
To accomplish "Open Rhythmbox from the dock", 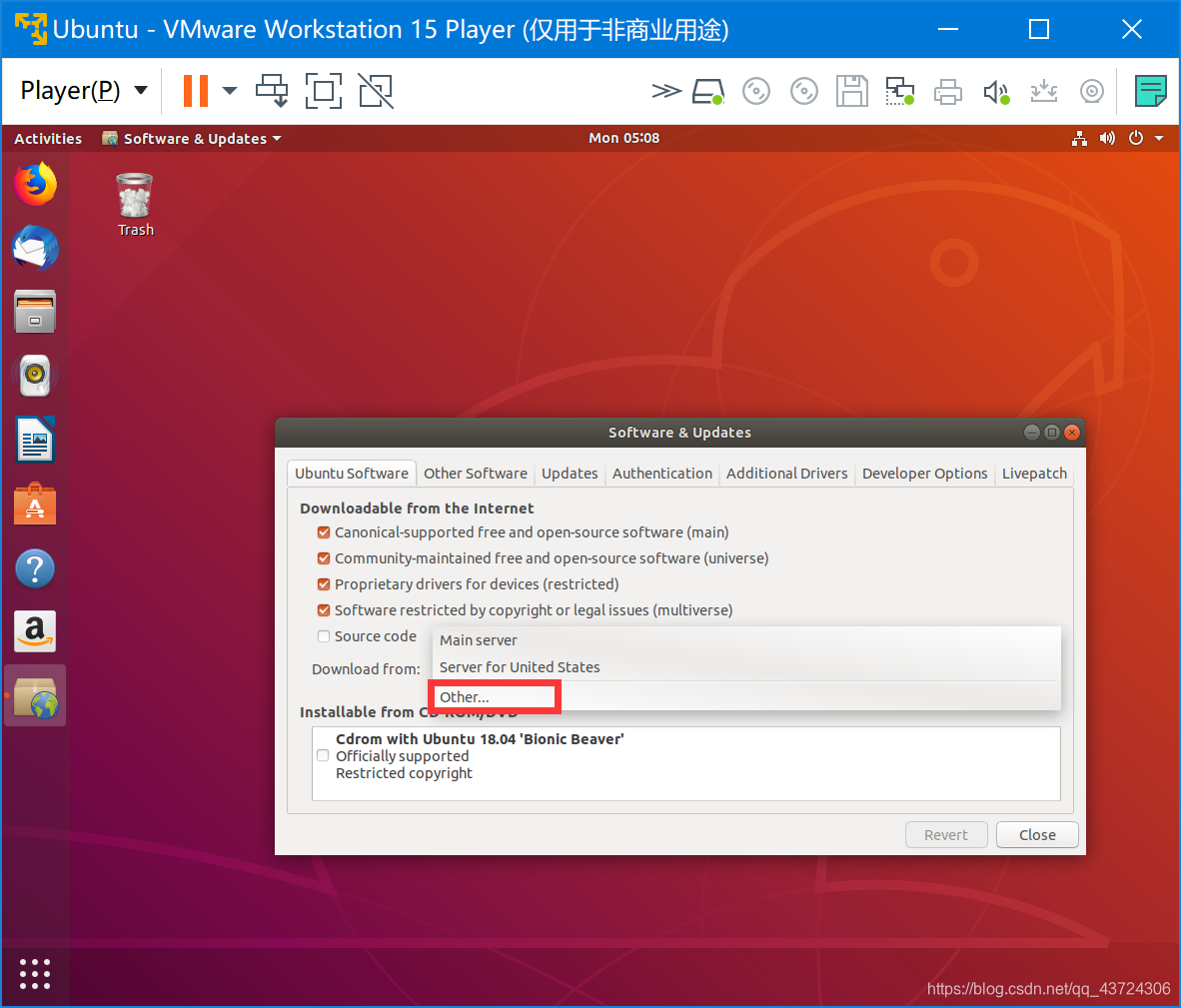I will coord(35,375).
